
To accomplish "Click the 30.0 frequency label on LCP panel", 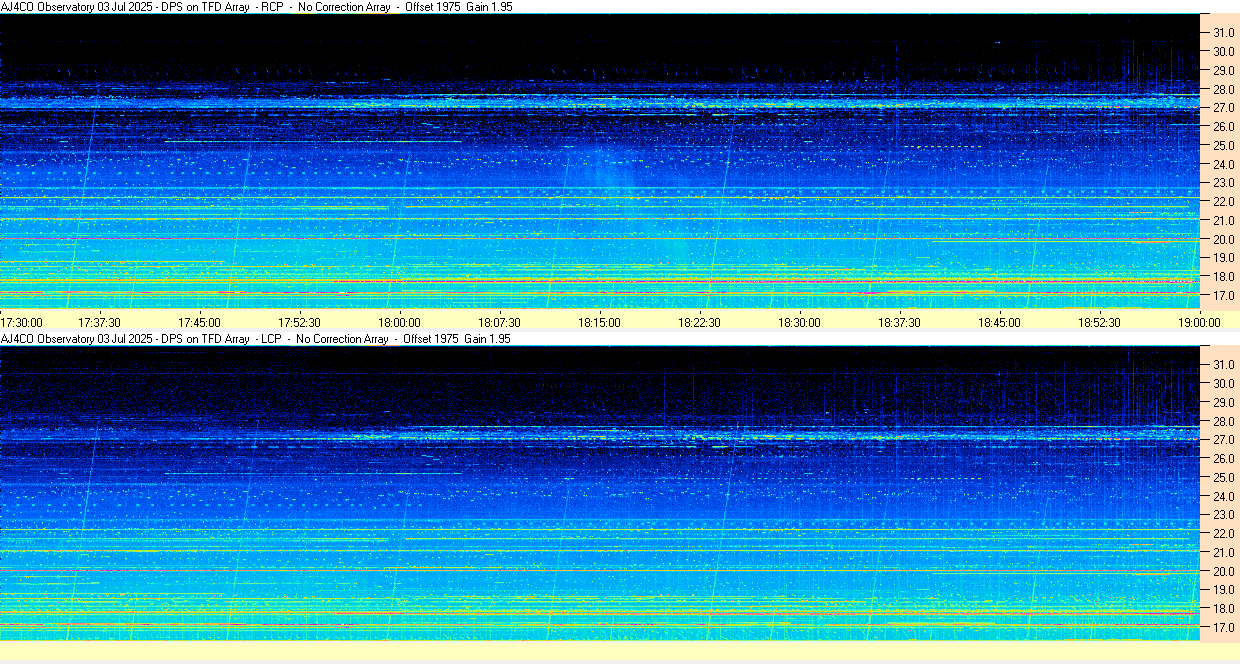I will click(1222, 384).
